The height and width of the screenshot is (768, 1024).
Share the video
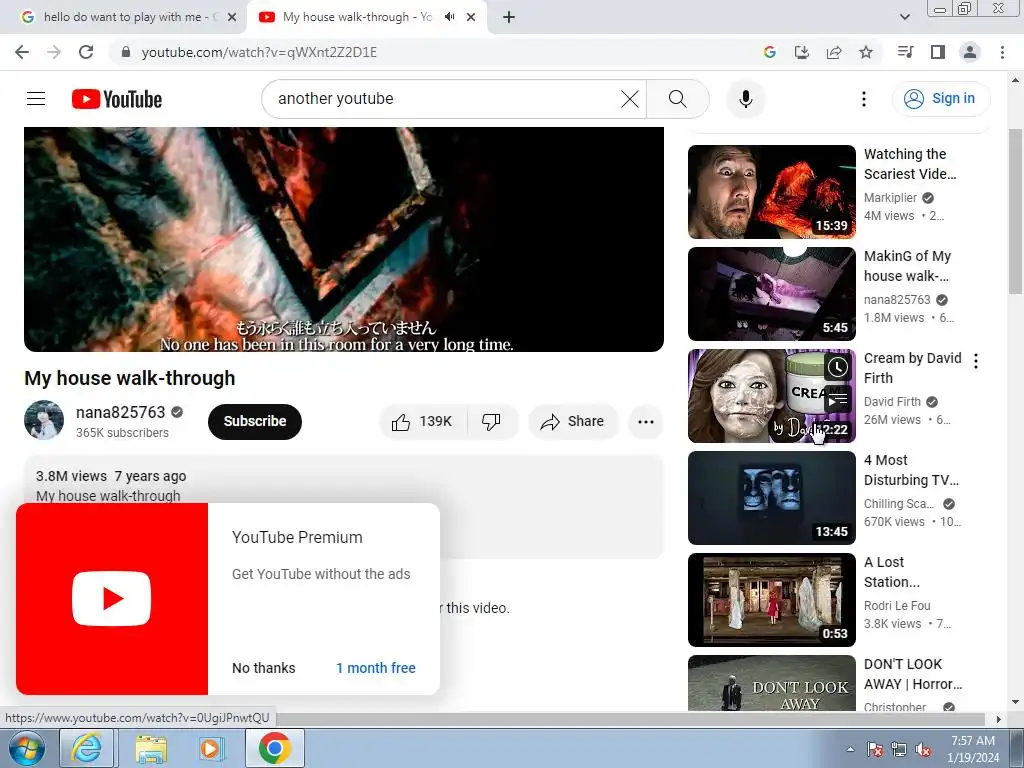(x=572, y=422)
